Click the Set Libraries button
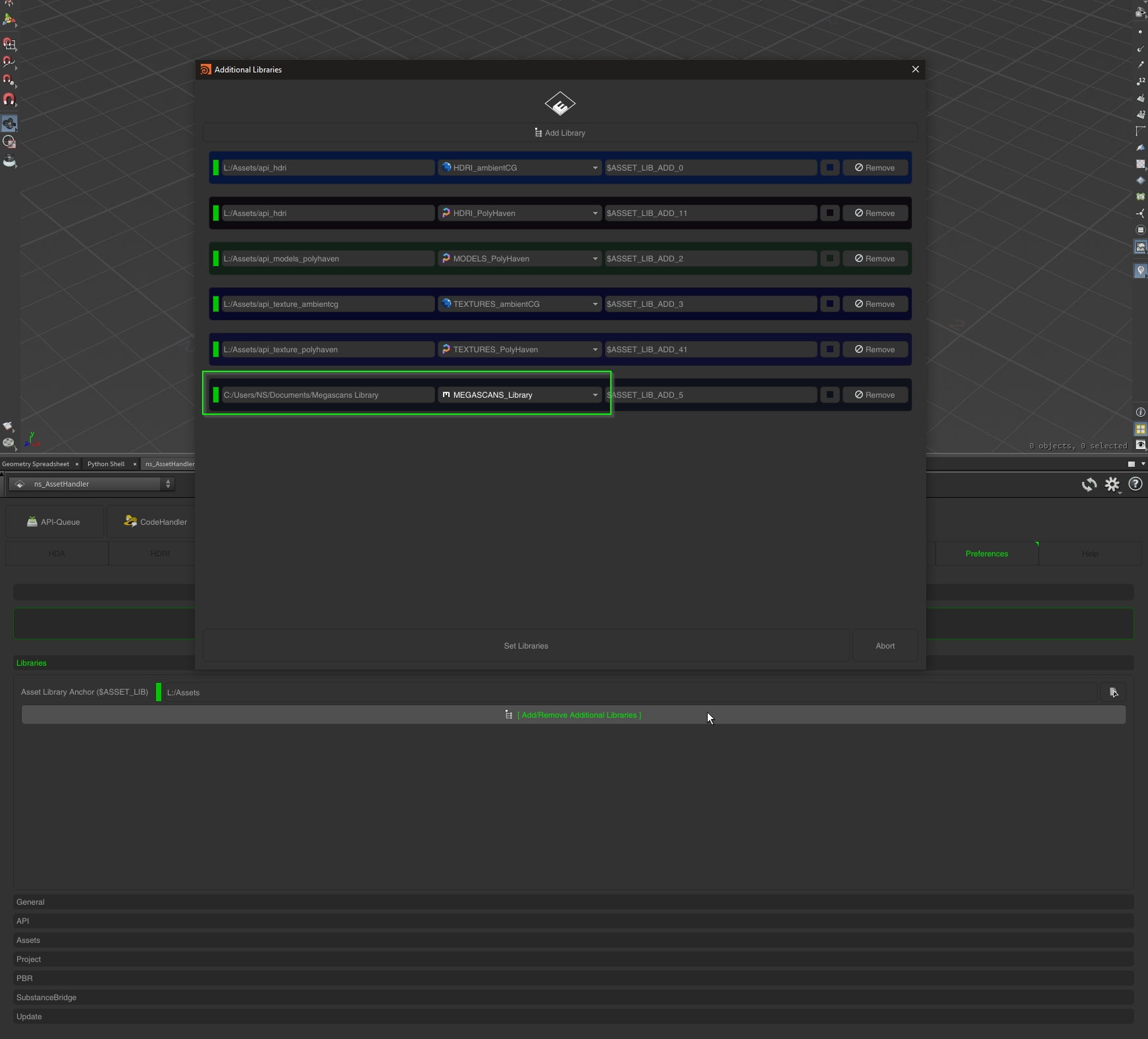This screenshot has height=1039, width=1148. coord(525,646)
